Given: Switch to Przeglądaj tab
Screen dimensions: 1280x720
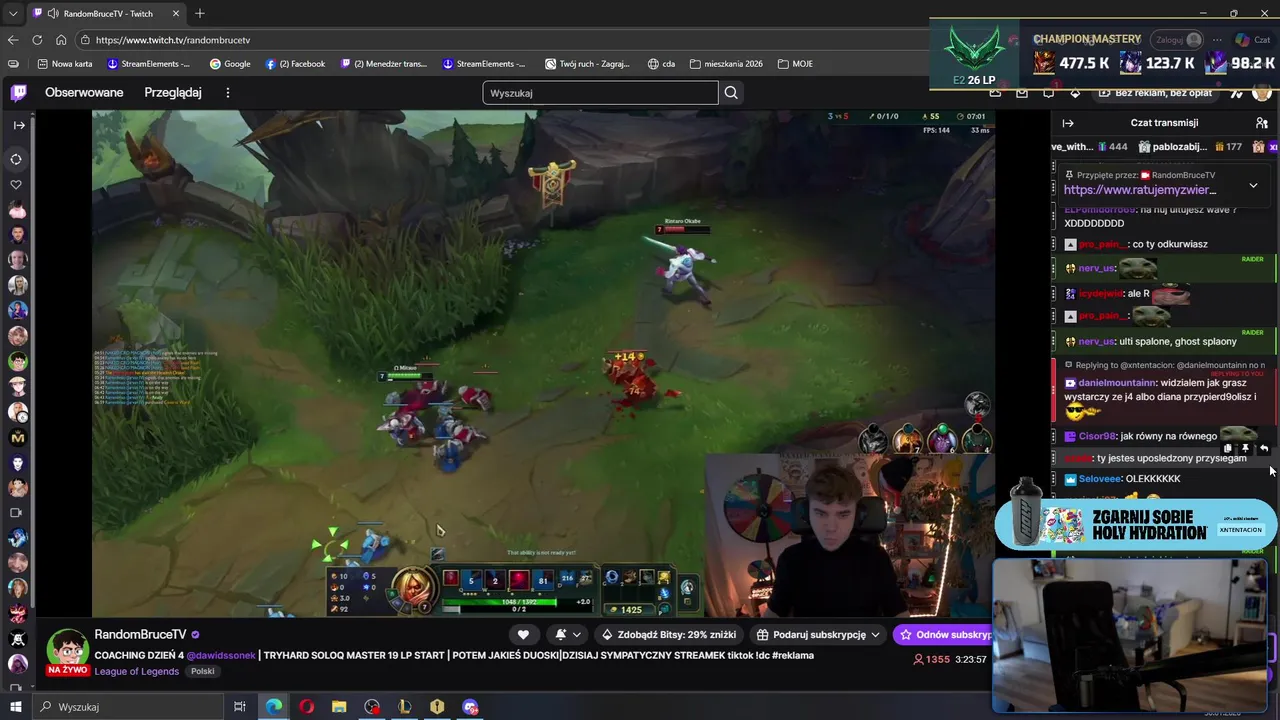Looking at the screenshot, I should pyautogui.click(x=173, y=93).
